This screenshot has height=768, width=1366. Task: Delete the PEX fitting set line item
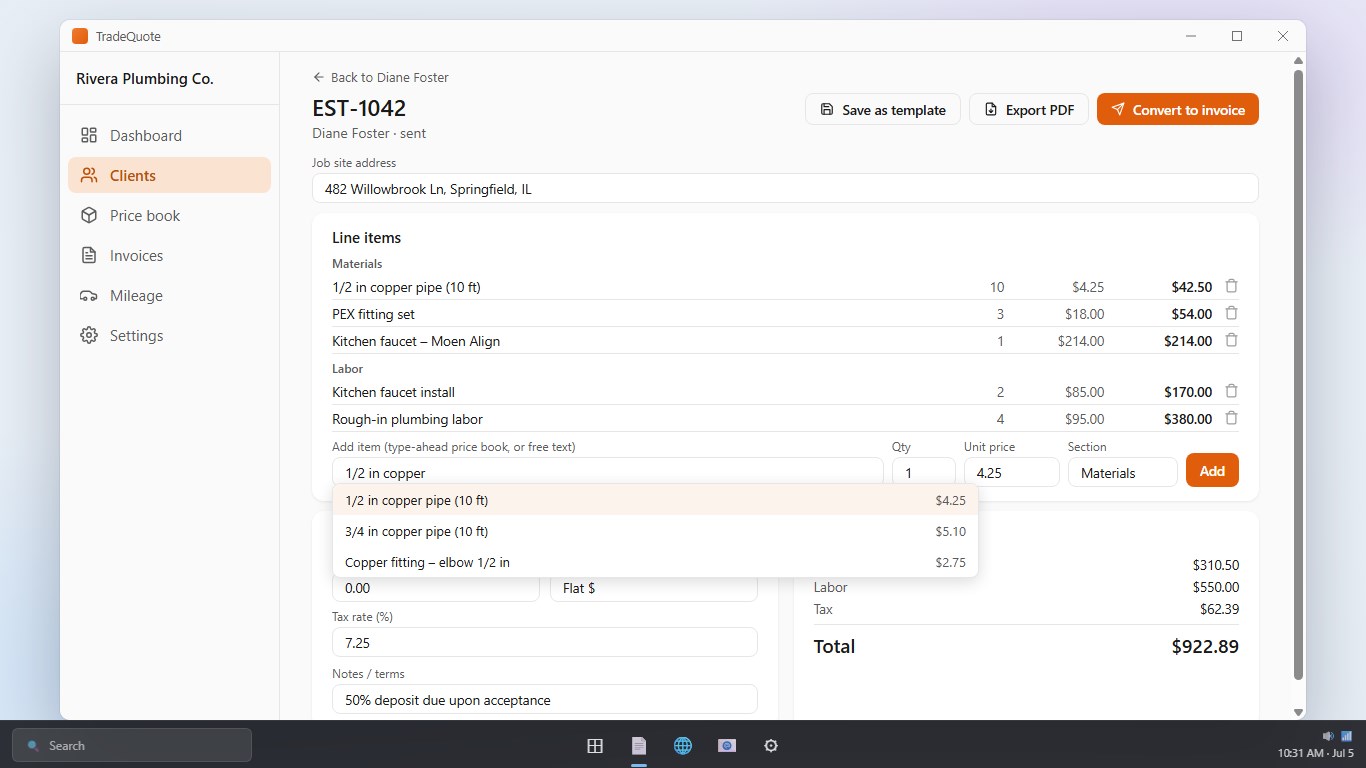[x=1231, y=313]
